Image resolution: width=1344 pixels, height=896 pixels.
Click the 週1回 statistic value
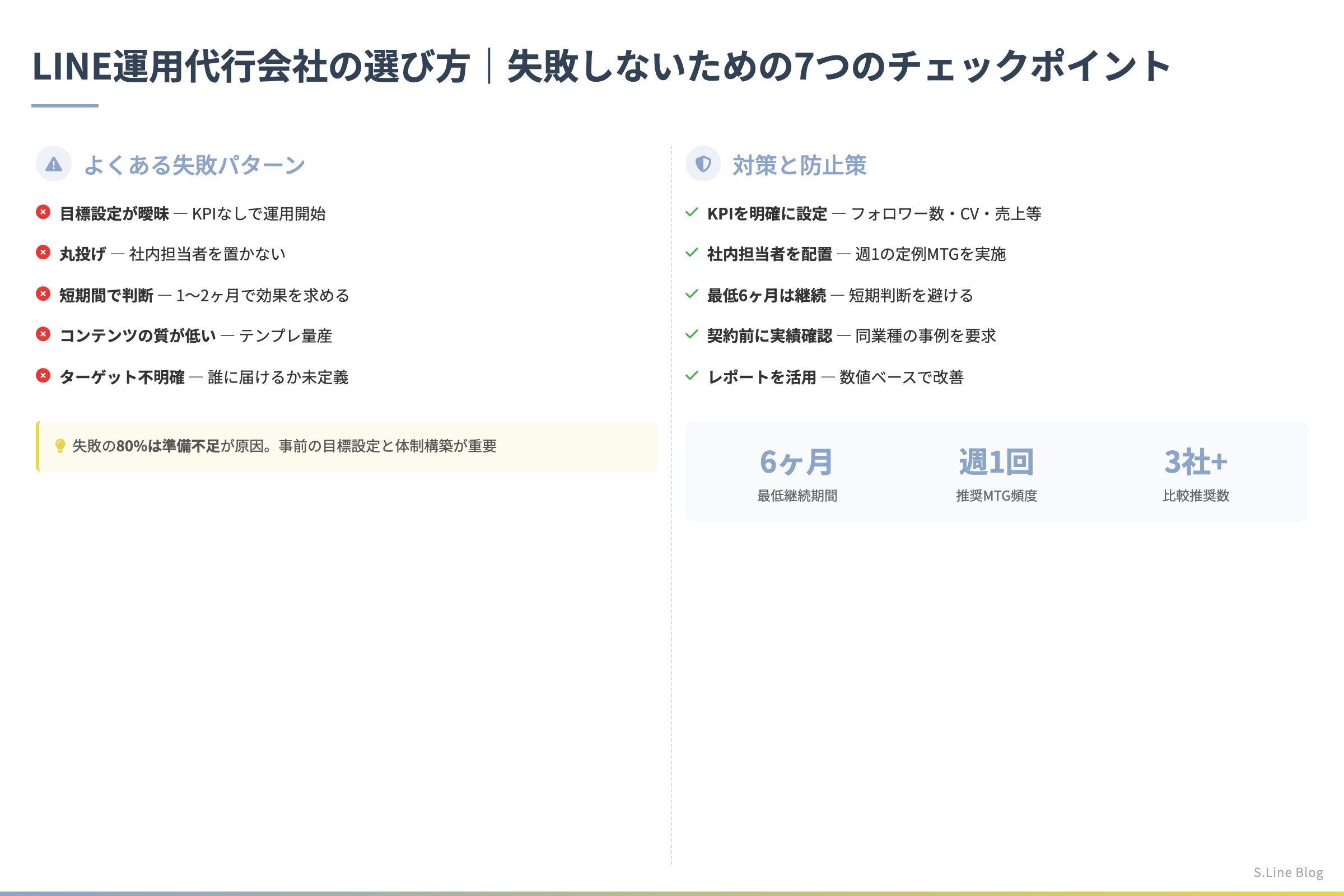[997, 461]
